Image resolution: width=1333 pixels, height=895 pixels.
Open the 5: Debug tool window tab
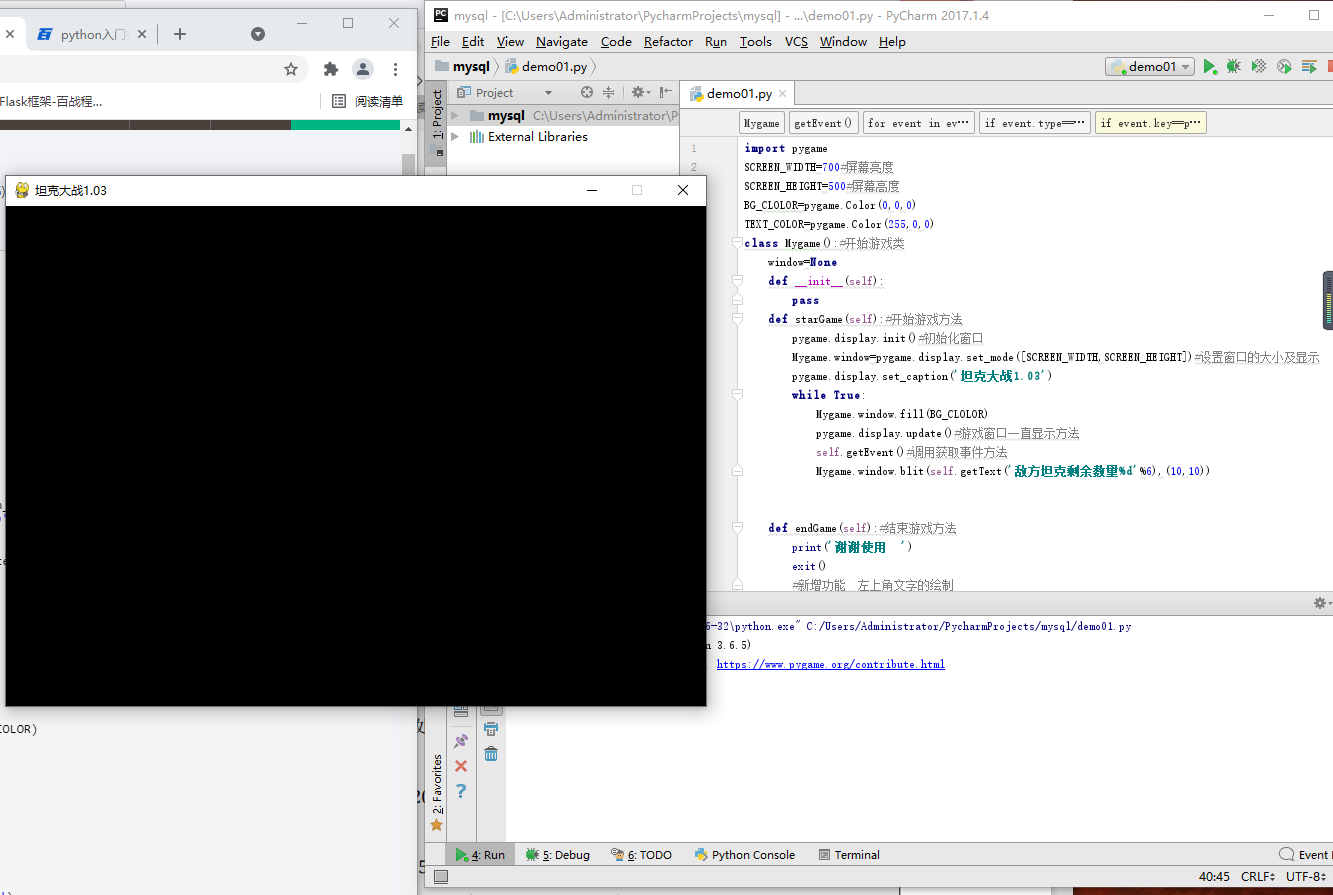tap(558, 855)
